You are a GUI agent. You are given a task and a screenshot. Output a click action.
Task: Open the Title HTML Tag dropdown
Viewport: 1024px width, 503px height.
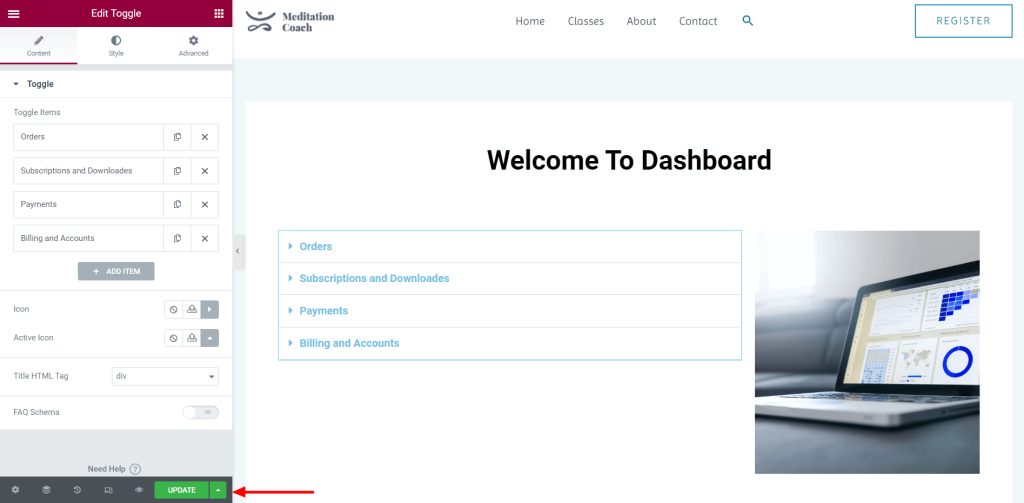tap(165, 377)
